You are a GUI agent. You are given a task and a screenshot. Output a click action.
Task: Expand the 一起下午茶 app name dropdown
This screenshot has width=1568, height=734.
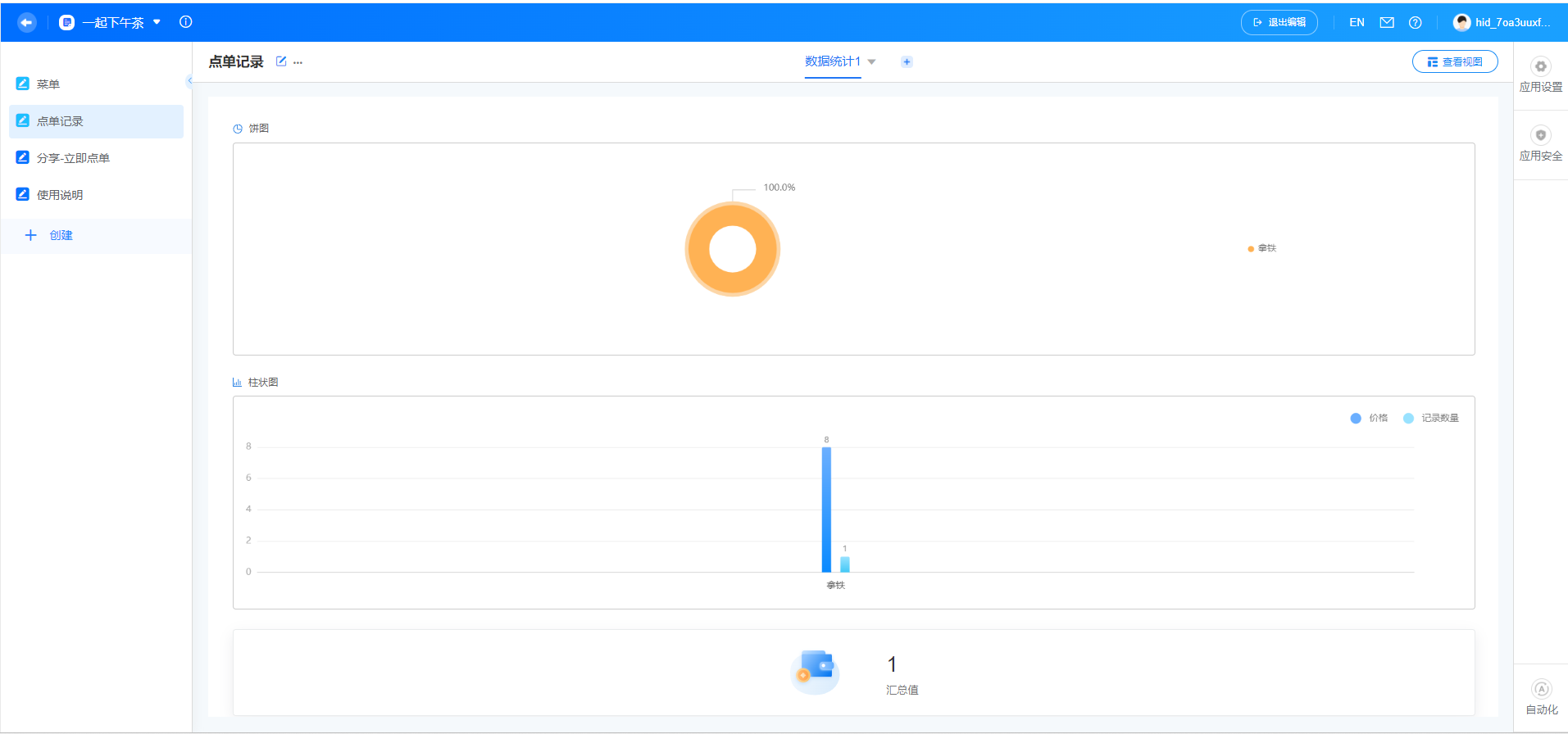(157, 22)
